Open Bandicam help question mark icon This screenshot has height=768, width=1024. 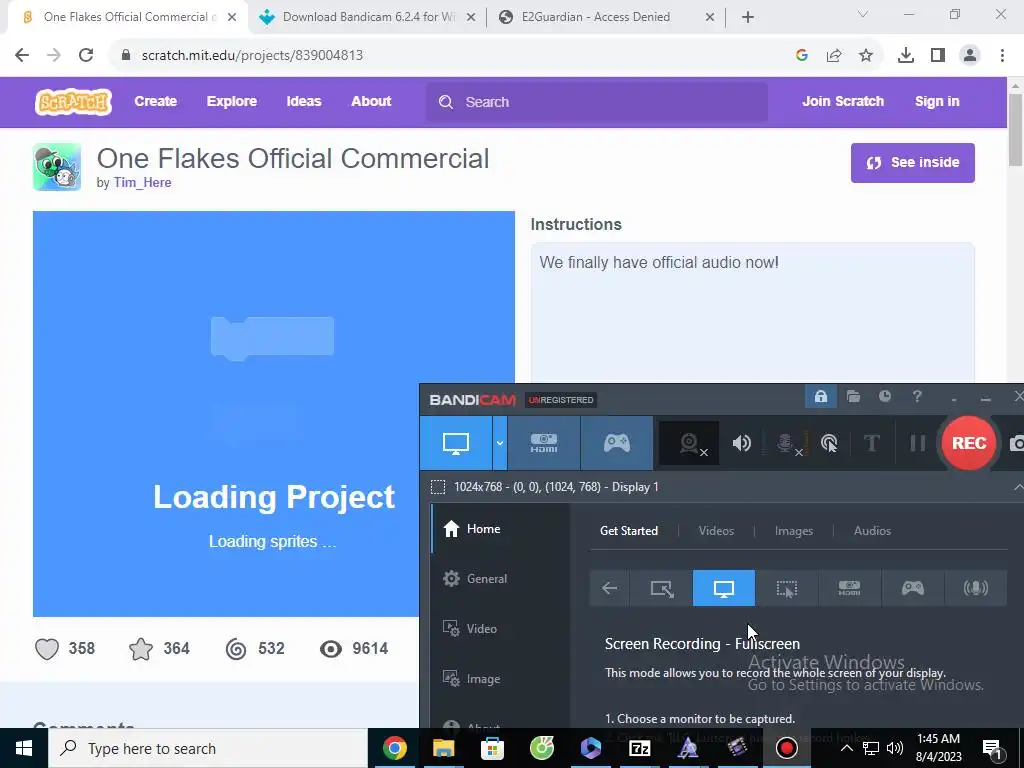[917, 396]
